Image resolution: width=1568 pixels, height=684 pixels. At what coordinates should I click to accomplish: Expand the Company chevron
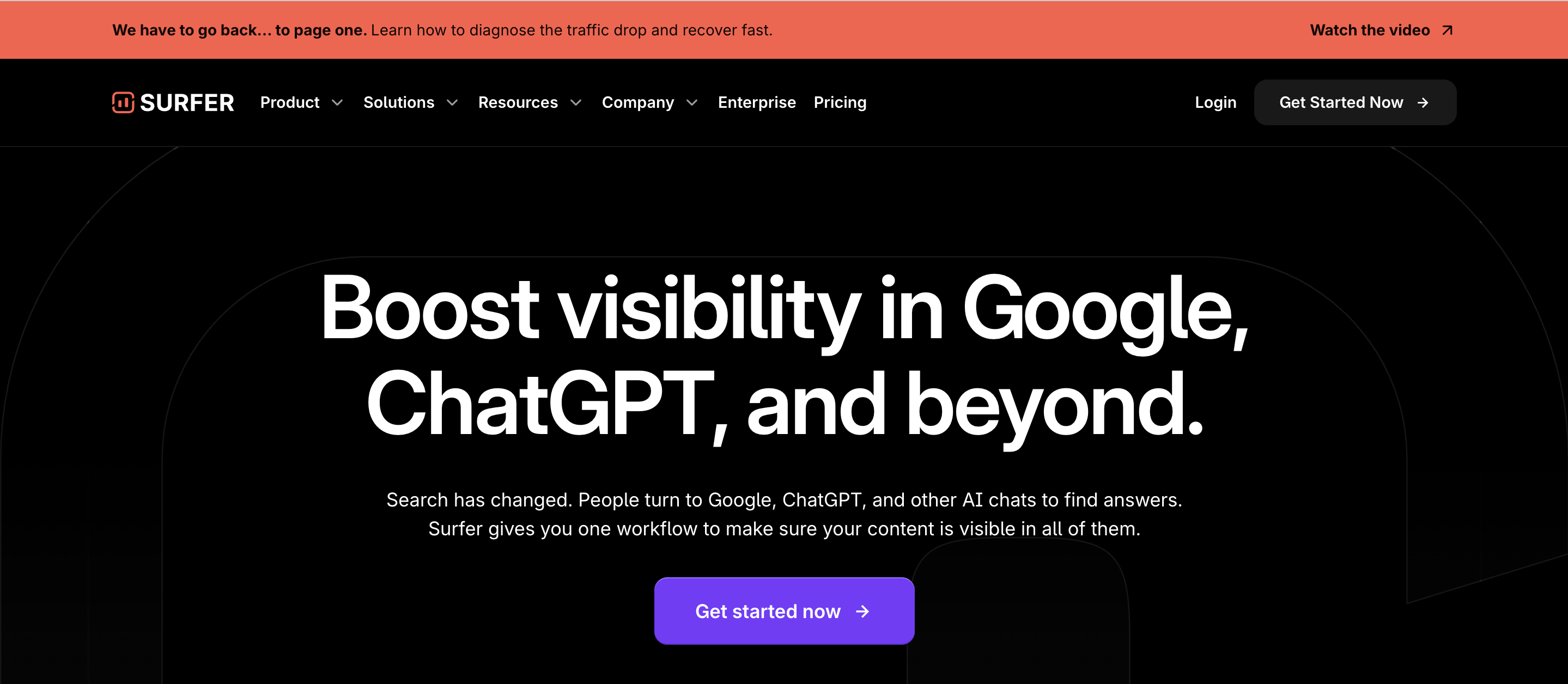click(x=692, y=103)
